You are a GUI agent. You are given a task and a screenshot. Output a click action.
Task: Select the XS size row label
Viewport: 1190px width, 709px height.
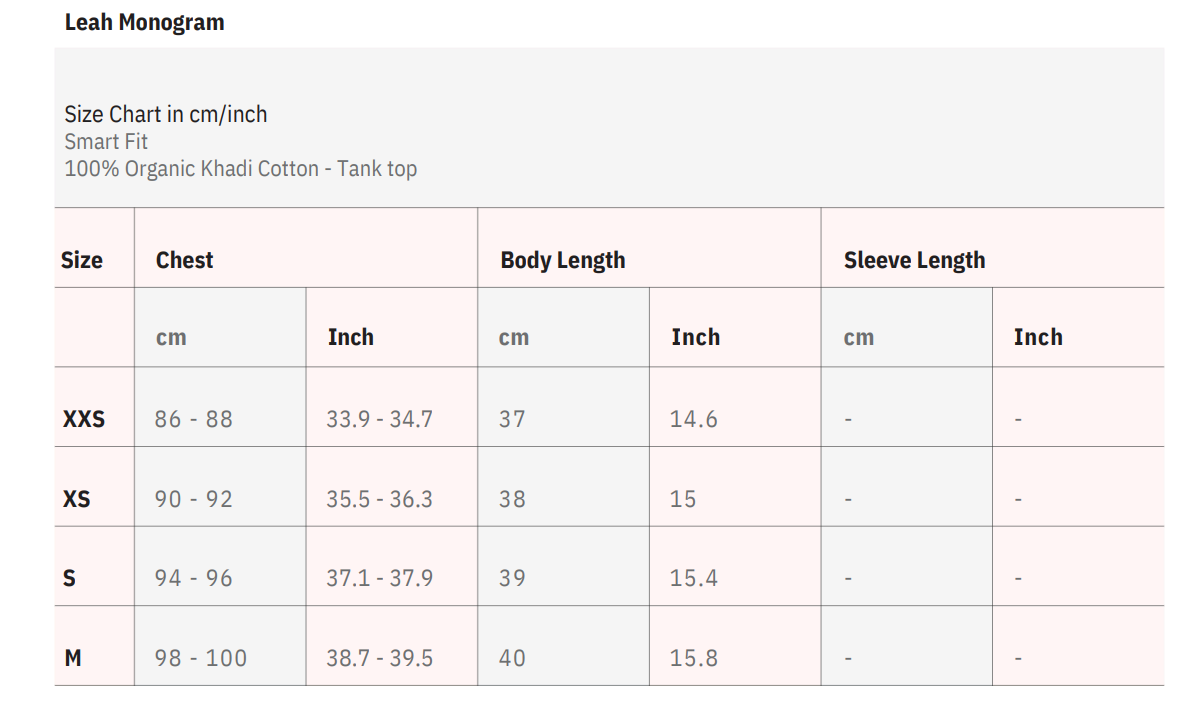77,498
